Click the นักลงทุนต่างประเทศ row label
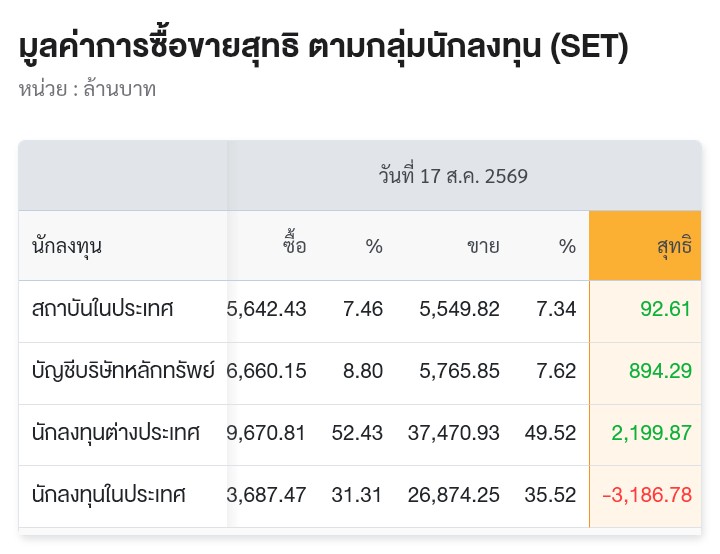This screenshot has height=554, width=720. click(116, 433)
